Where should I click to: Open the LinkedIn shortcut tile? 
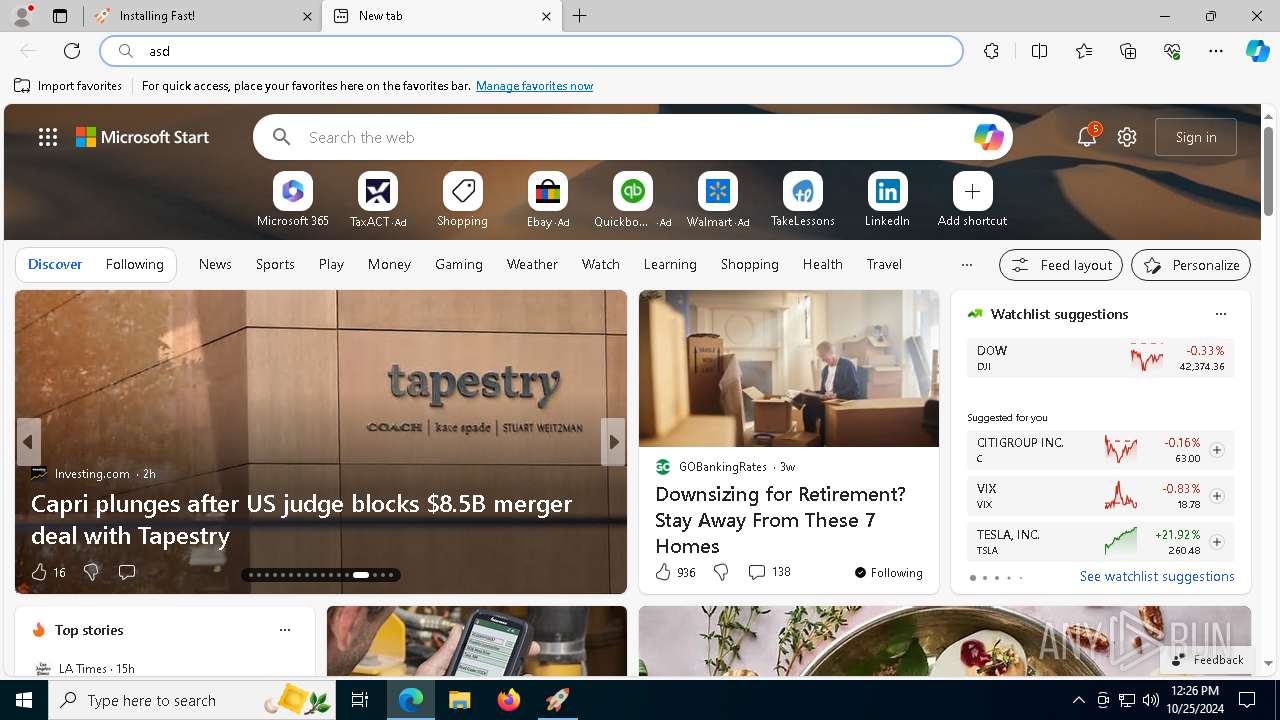point(887,191)
